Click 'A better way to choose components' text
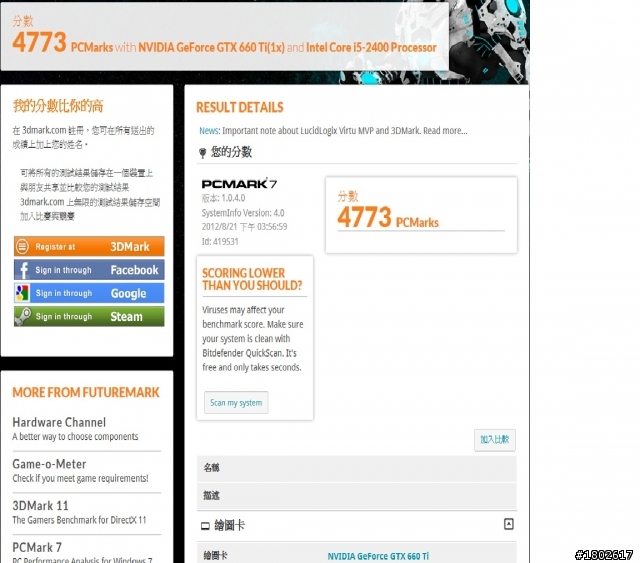Screen dimensions: 640x563 tap(76, 436)
